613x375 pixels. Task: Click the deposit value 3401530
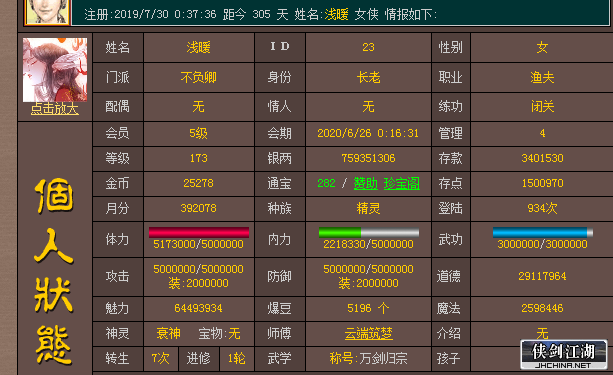click(542, 158)
